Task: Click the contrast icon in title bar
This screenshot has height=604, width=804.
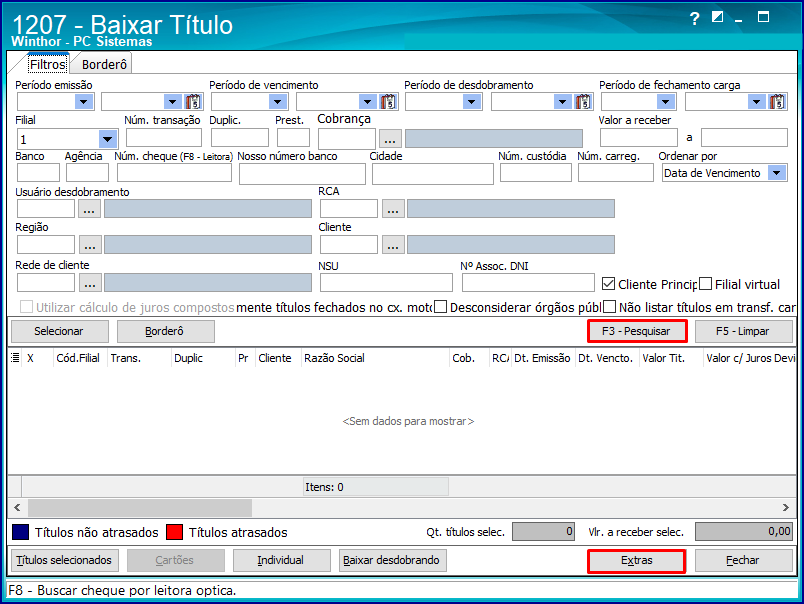Action: tap(717, 17)
